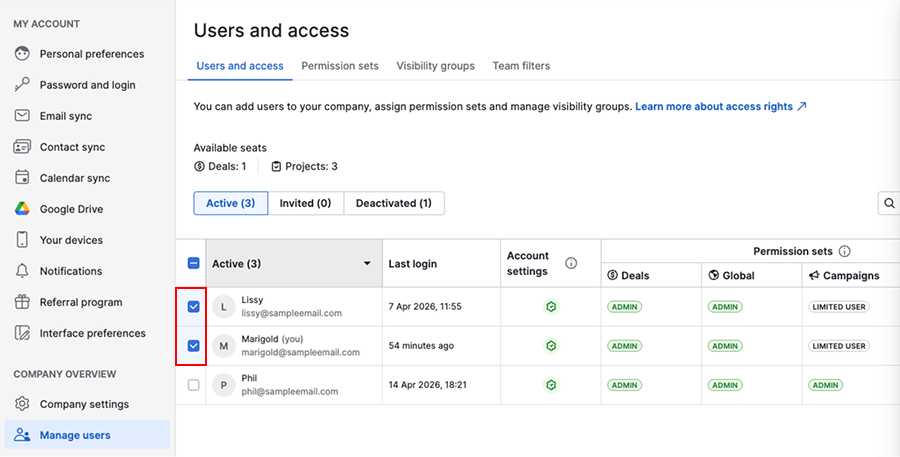This screenshot has height=457, width=900.
Task: Open Company settings in sidebar
Action: point(84,404)
